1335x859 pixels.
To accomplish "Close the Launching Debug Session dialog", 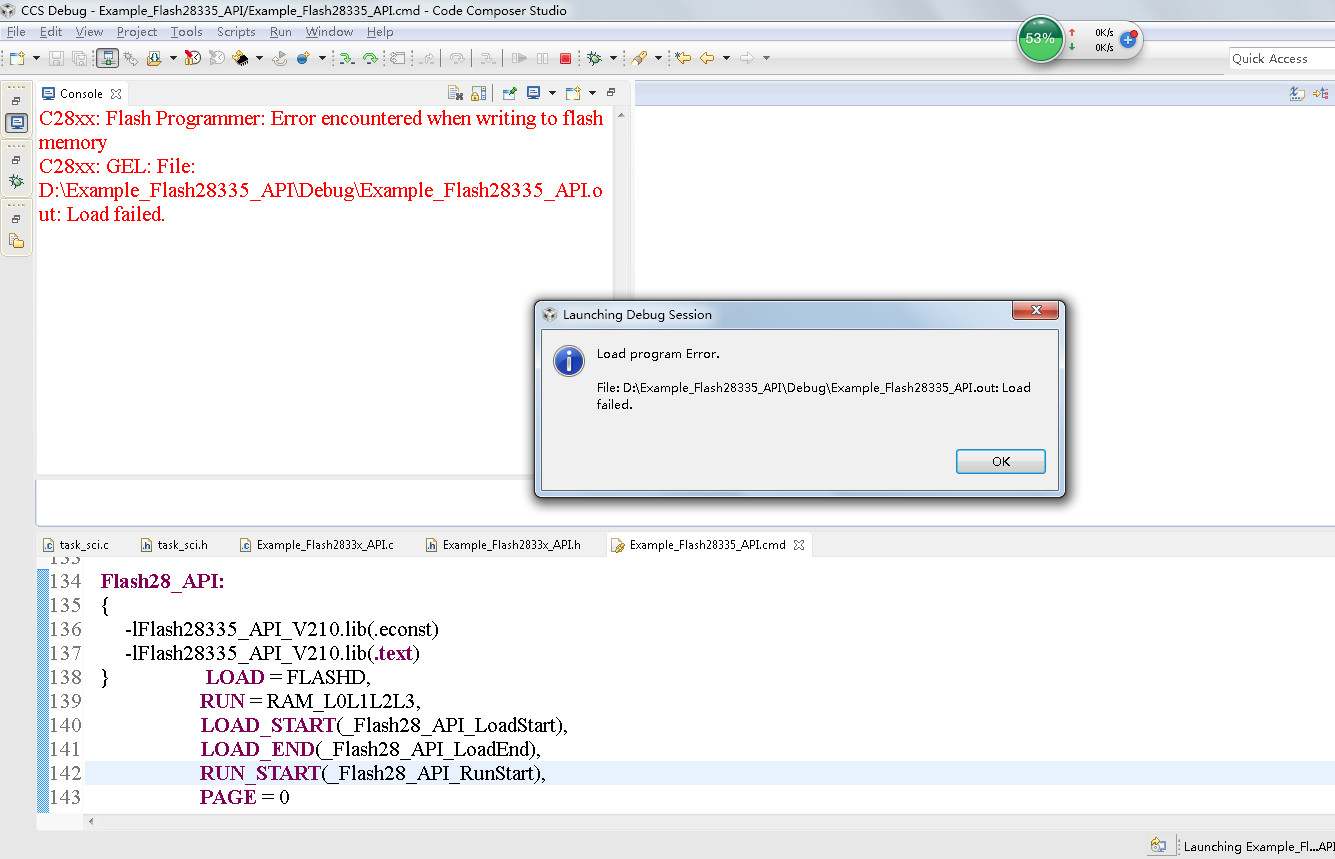I will pos(1036,310).
